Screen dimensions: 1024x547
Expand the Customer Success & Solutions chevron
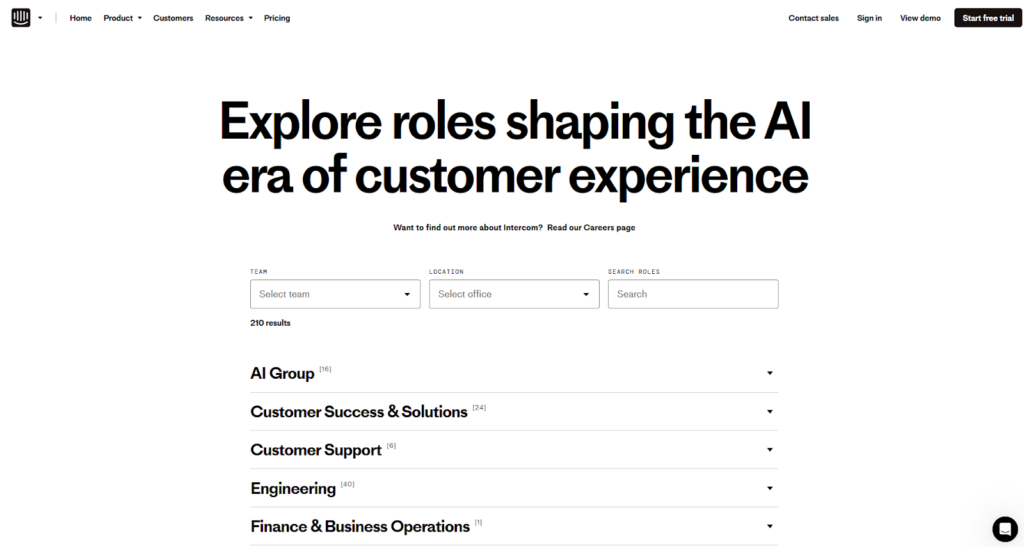[x=769, y=411]
